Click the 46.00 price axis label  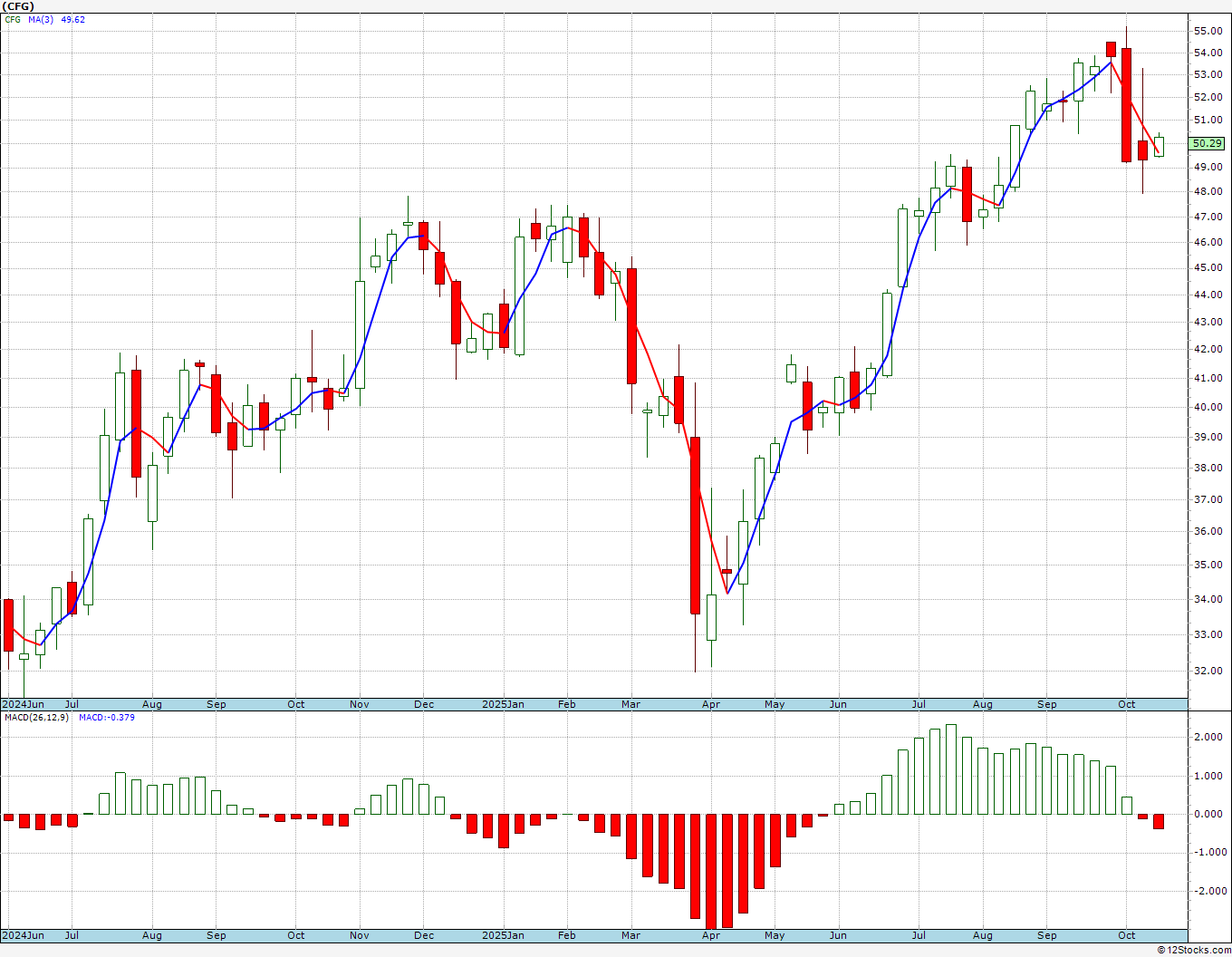[x=1208, y=242]
